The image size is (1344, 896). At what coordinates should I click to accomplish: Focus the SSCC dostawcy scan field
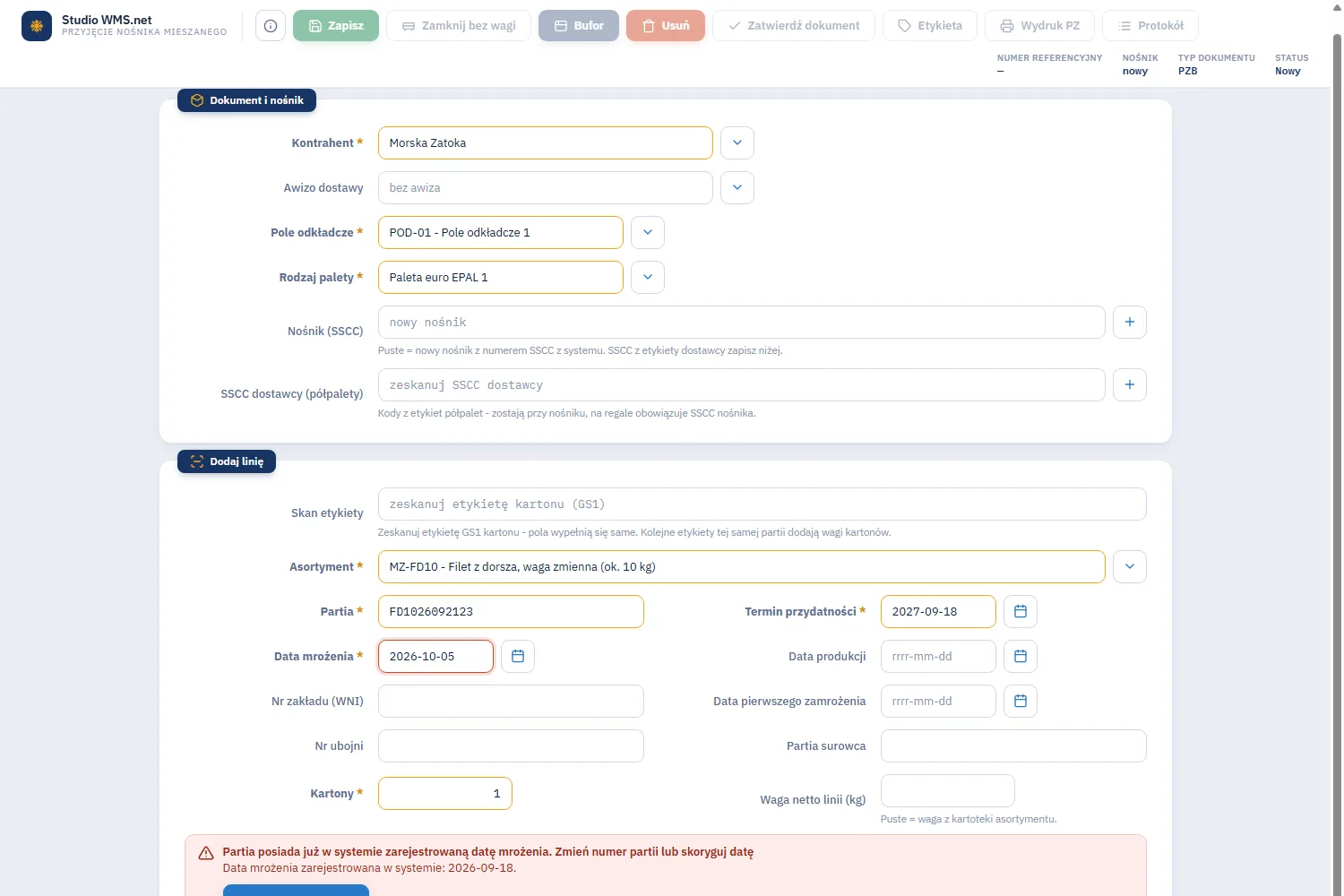coord(742,384)
